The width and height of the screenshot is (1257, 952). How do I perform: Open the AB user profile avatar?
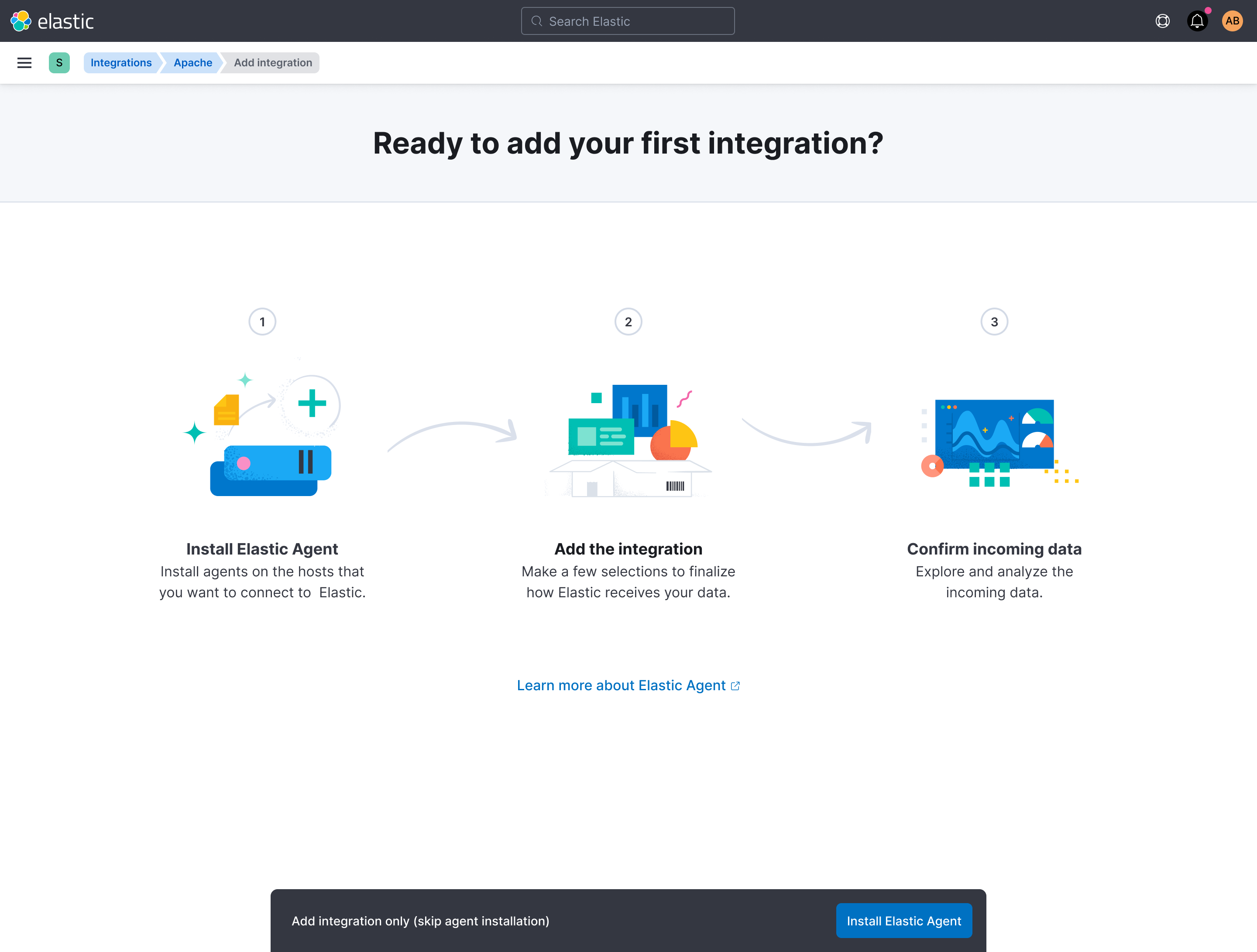[x=1232, y=21]
